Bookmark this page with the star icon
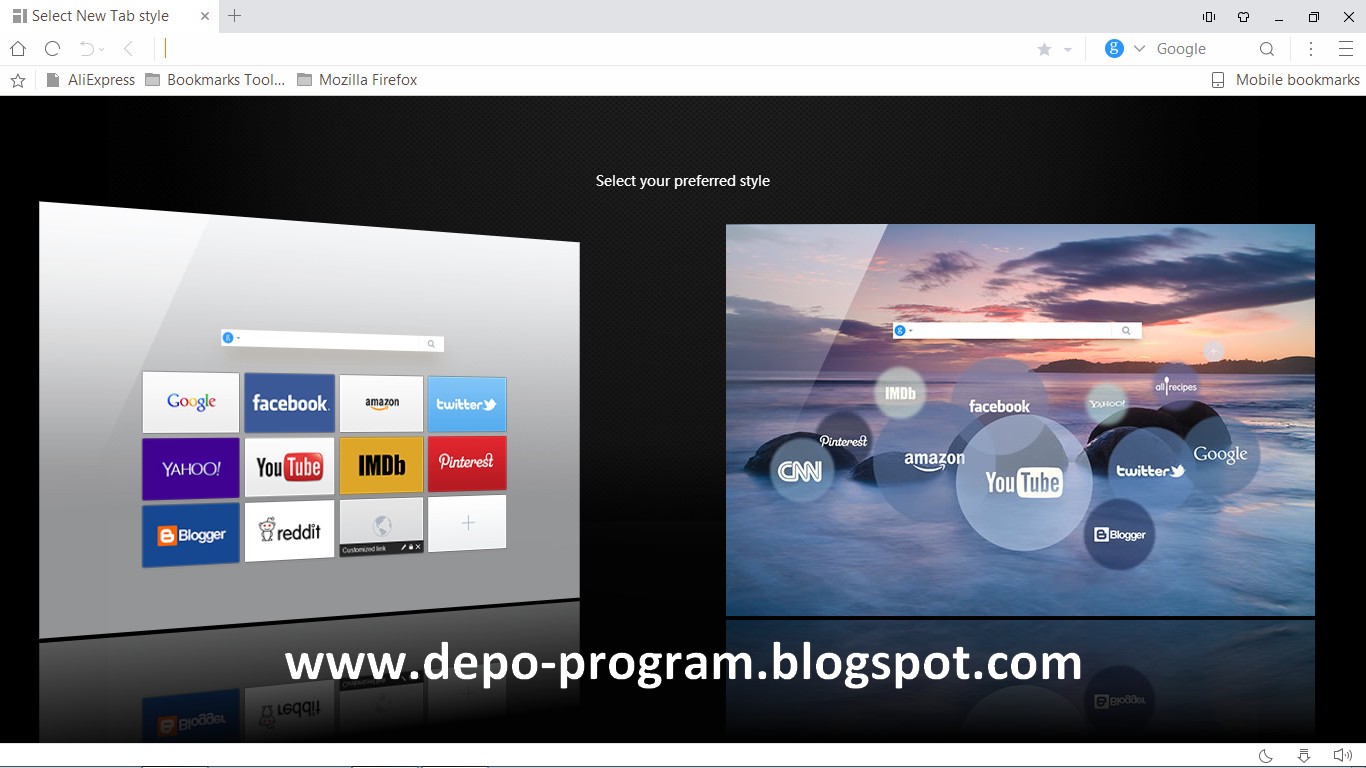The image size is (1366, 768). [1044, 49]
